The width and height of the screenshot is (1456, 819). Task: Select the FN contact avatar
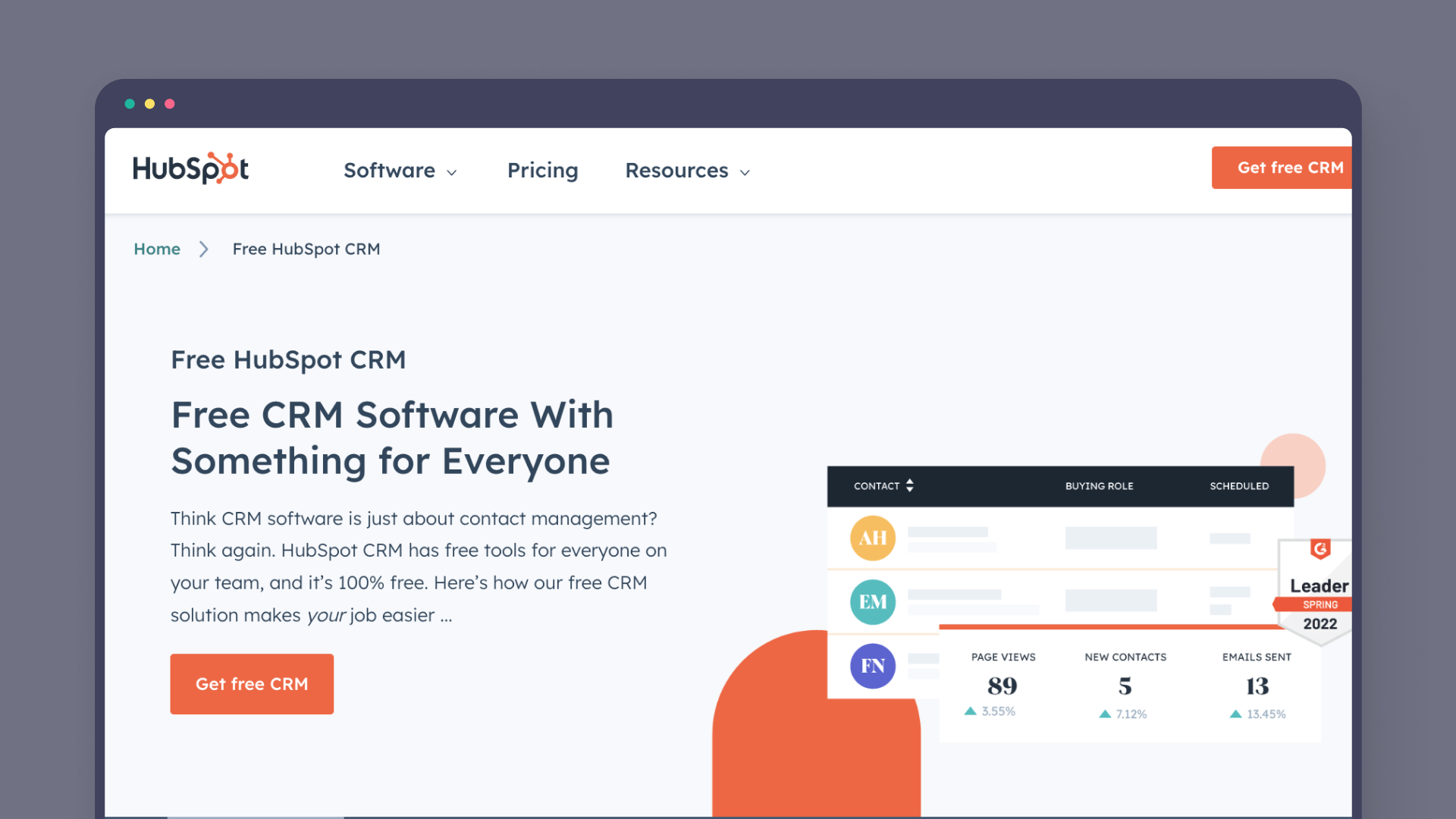pyautogui.click(x=873, y=666)
